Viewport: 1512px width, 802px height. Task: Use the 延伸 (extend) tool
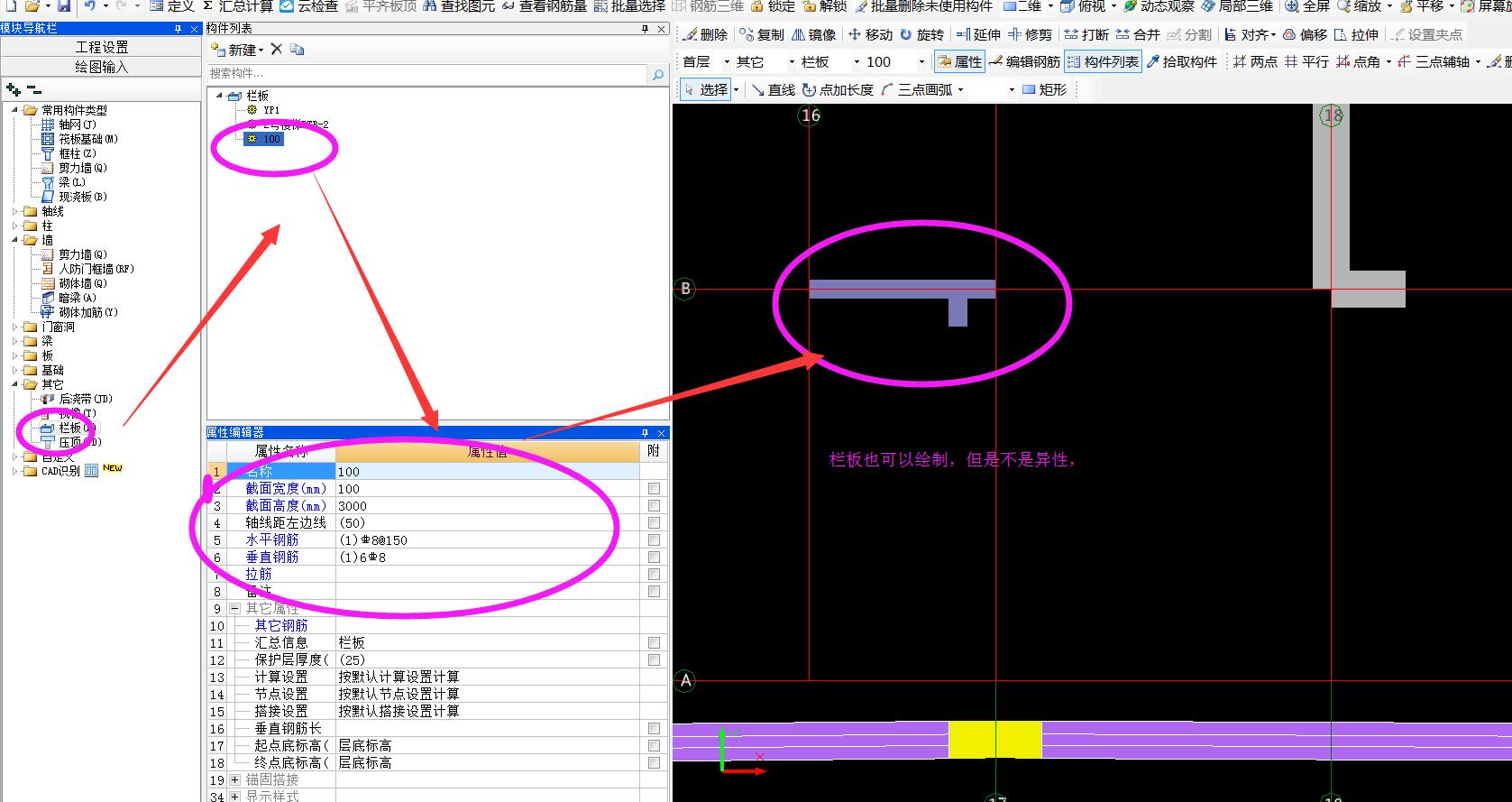point(978,34)
